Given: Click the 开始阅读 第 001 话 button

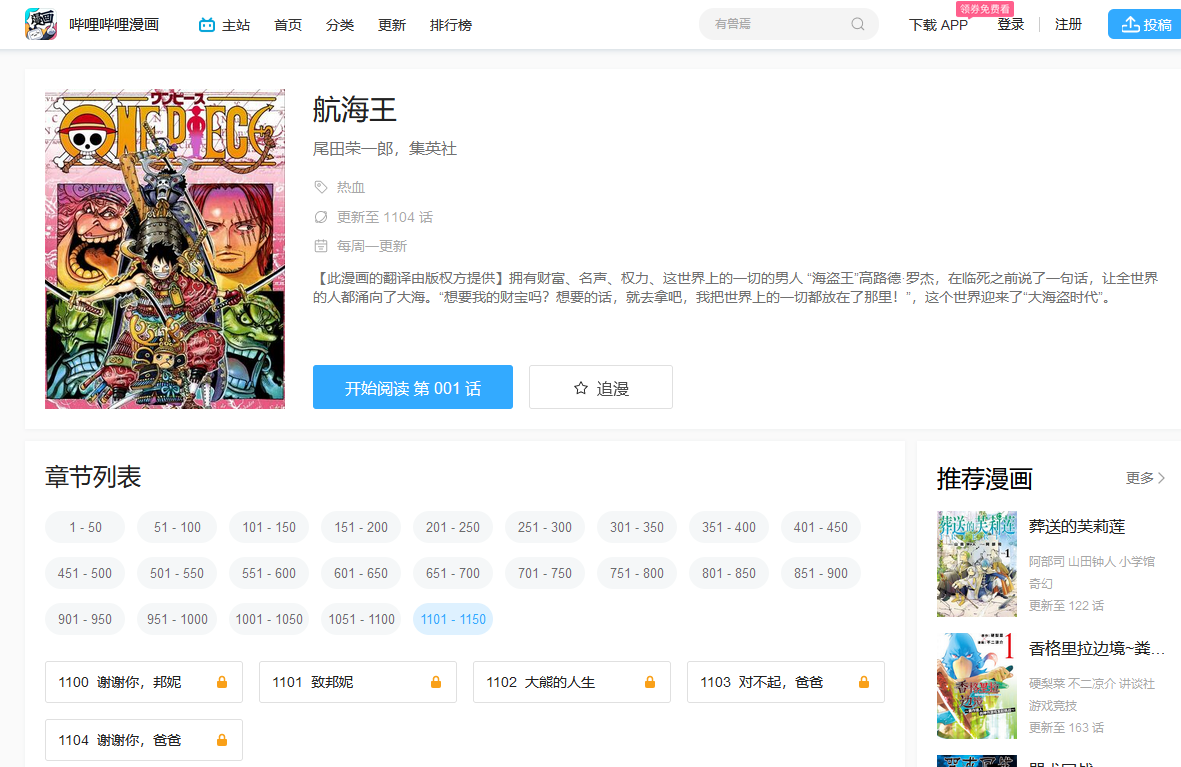Looking at the screenshot, I should pos(413,387).
